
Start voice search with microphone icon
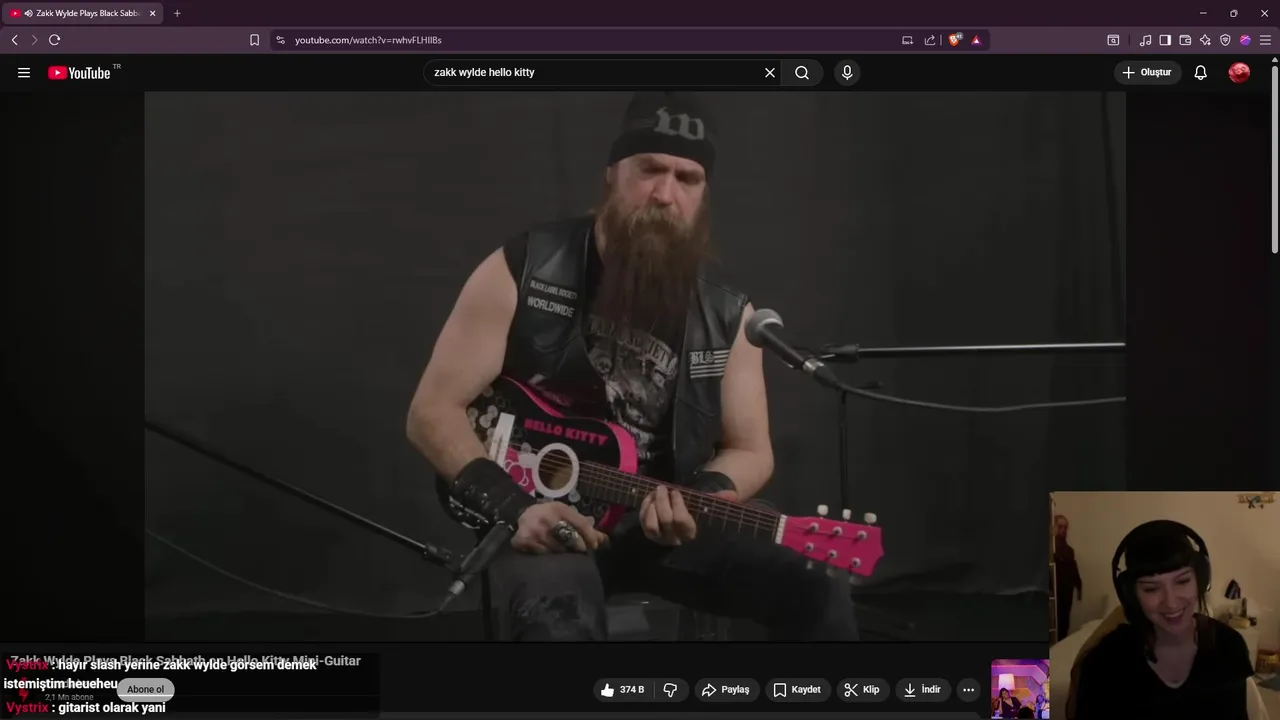click(x=847, y=73)
